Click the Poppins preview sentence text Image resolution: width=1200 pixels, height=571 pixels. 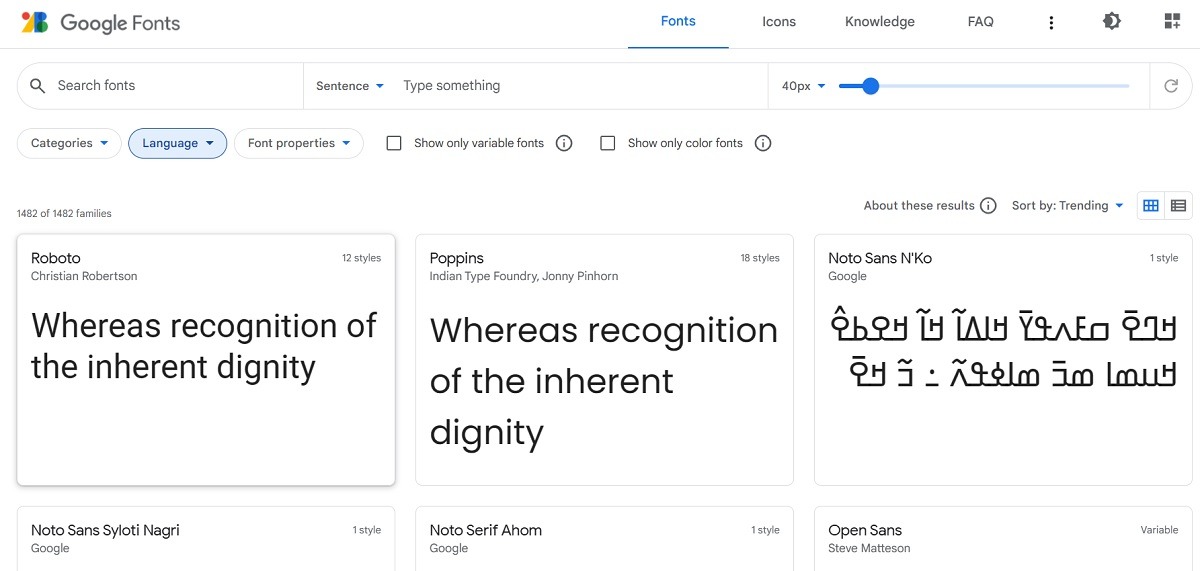tap(603, 381)
